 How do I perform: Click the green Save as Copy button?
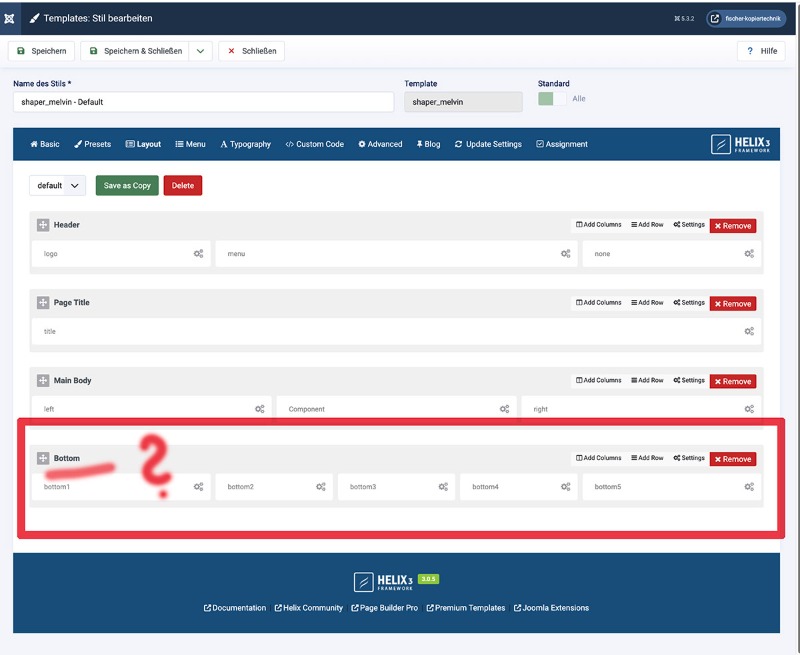coord(127,186)
